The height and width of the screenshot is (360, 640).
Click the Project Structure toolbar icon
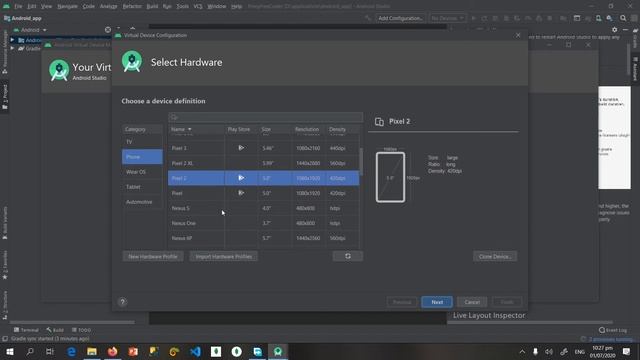click(577, 18)
